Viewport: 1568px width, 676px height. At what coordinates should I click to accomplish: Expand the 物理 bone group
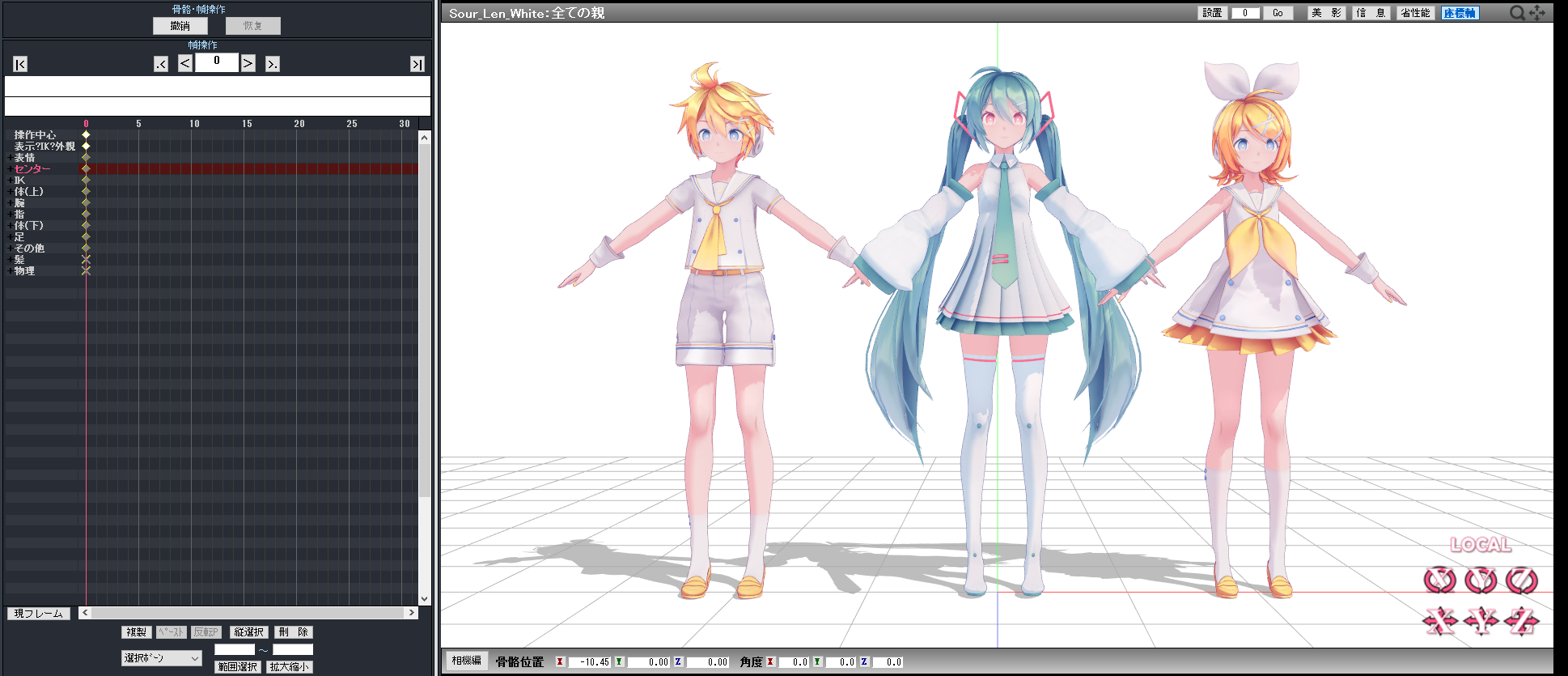[10, 271]
